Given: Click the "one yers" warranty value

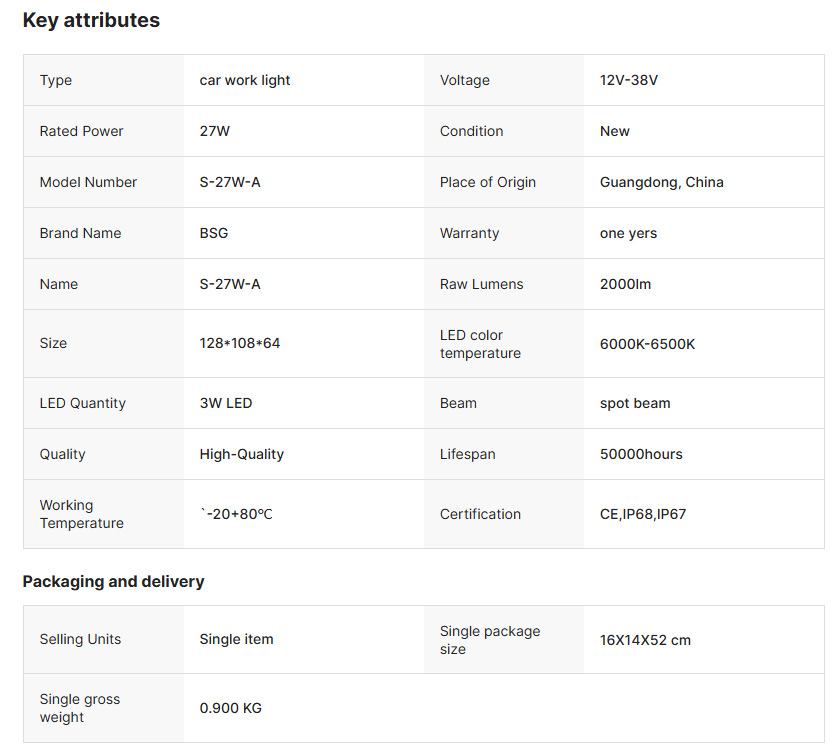Looking at the screenshot, I should pos(629,233).
